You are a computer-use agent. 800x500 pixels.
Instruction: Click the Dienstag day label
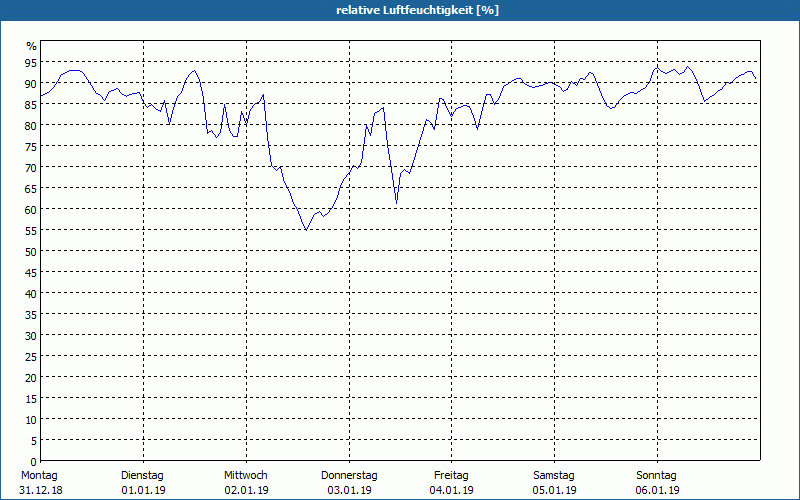142,476
